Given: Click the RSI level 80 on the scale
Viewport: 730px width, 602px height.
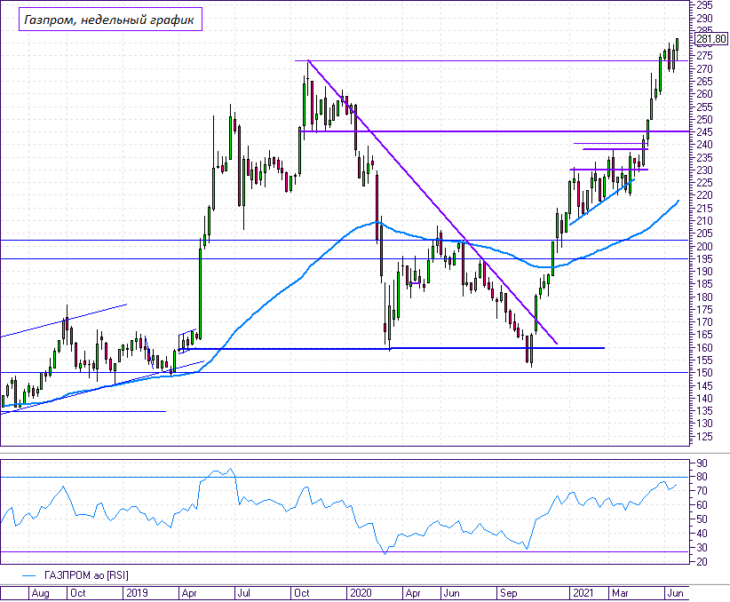Looking at the screenshot, I should pos(701,477).
